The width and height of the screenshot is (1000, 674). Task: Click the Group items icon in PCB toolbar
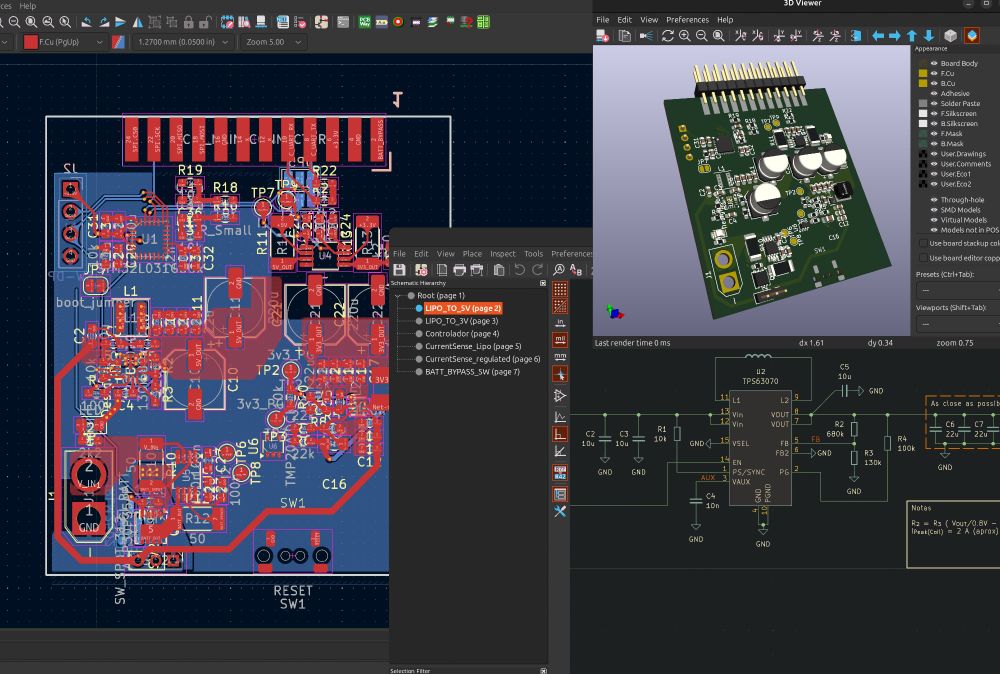point(155,22)
